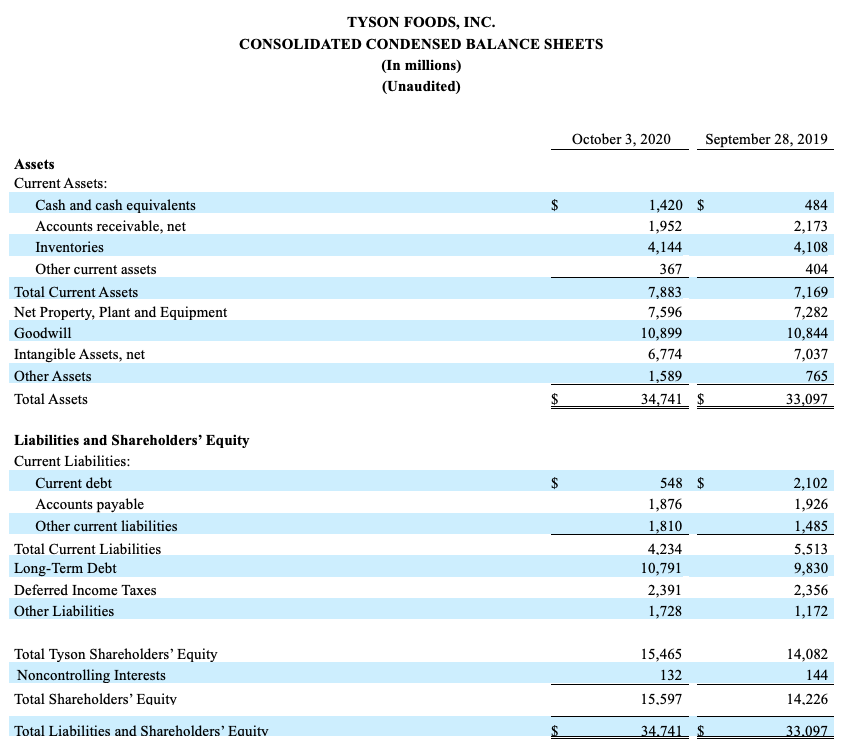The image size is (845, 746).
Task: Select the Accounts receivable, net row
Action: (113, 226)
